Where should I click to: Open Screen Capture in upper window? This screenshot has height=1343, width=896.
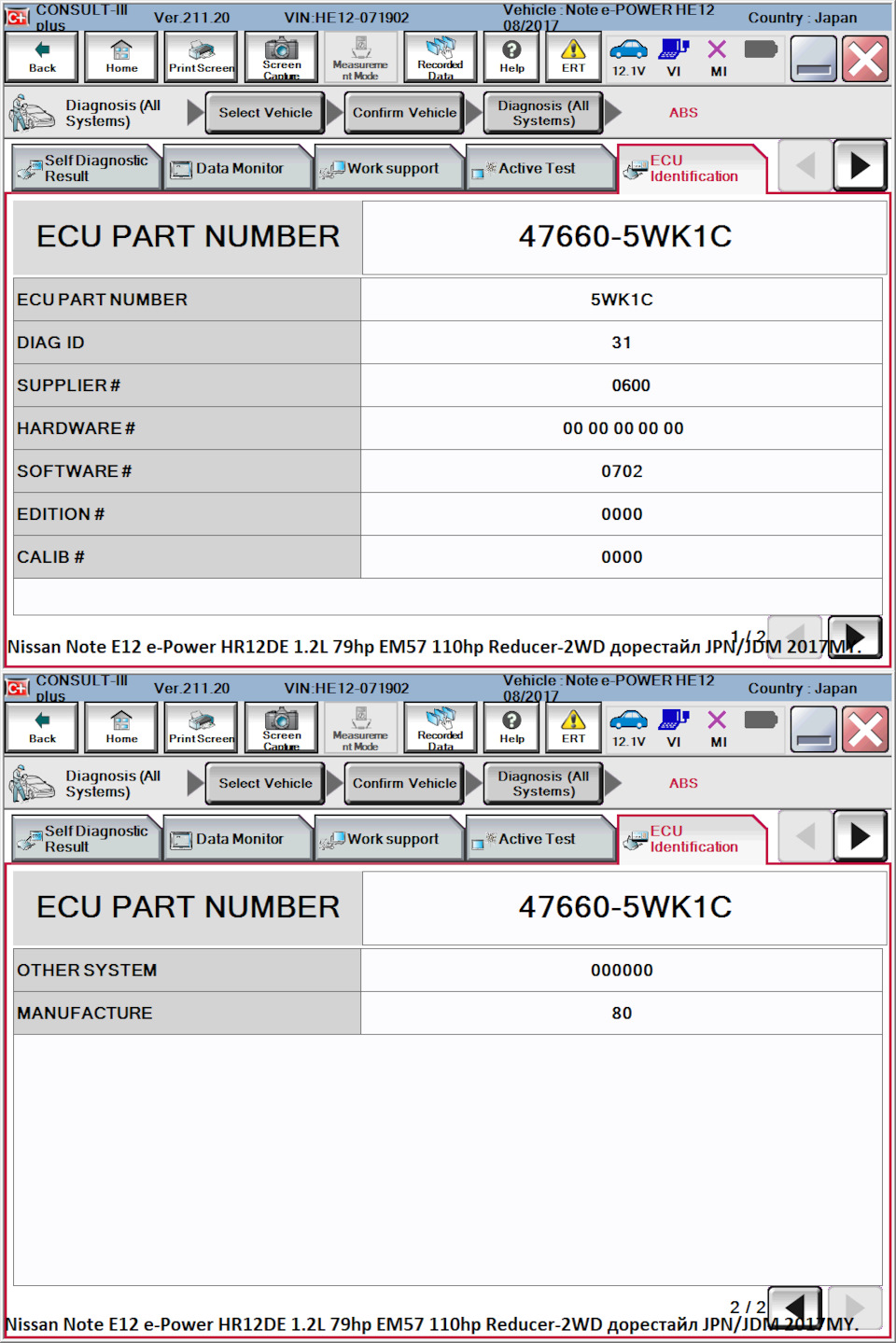tap(282, 57)
